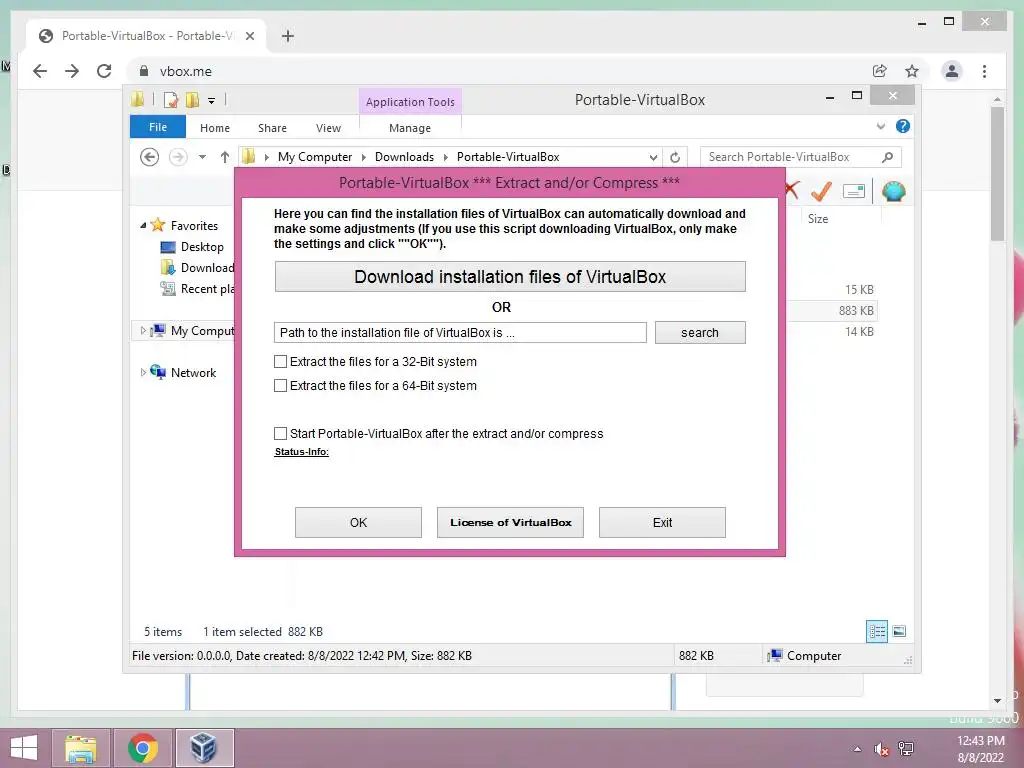This screenshot has height=768, width=1024.
Task: Focus the installation file path field
Action: tap(460, 332)
